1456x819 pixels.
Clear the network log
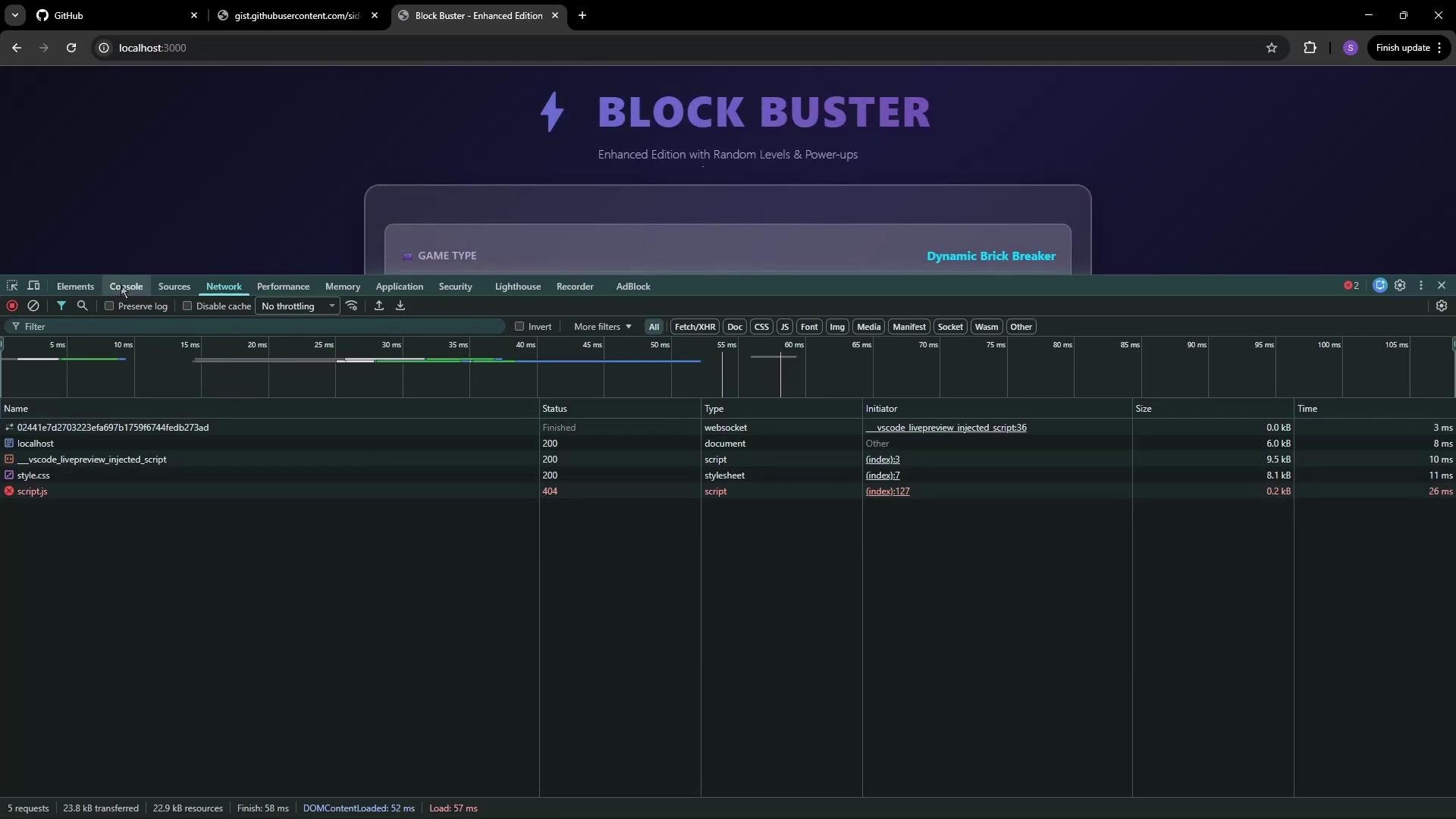point(33,306)
